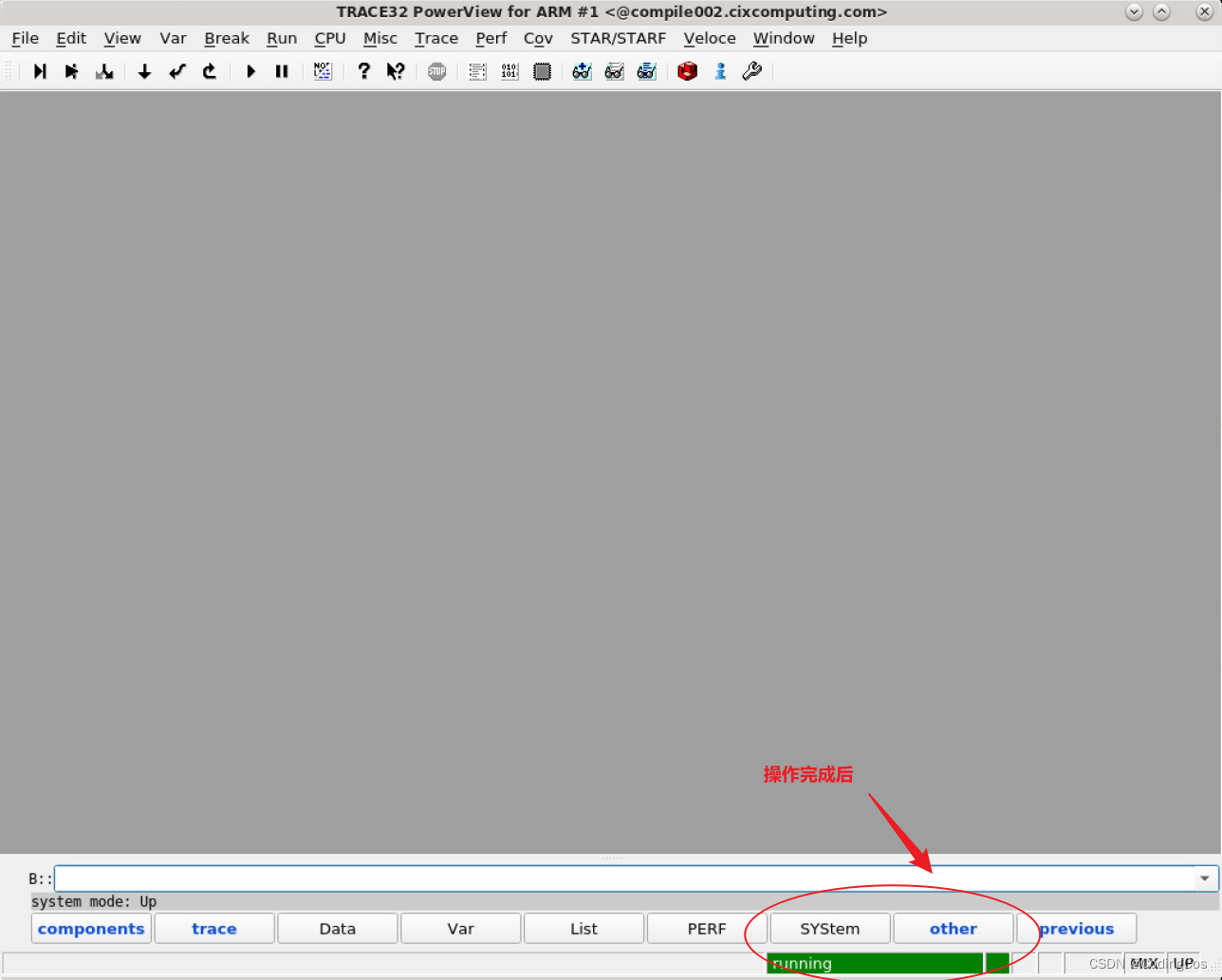Click the 'system mode: Up' message line
1222x980 pixels.
coord(94,901)
